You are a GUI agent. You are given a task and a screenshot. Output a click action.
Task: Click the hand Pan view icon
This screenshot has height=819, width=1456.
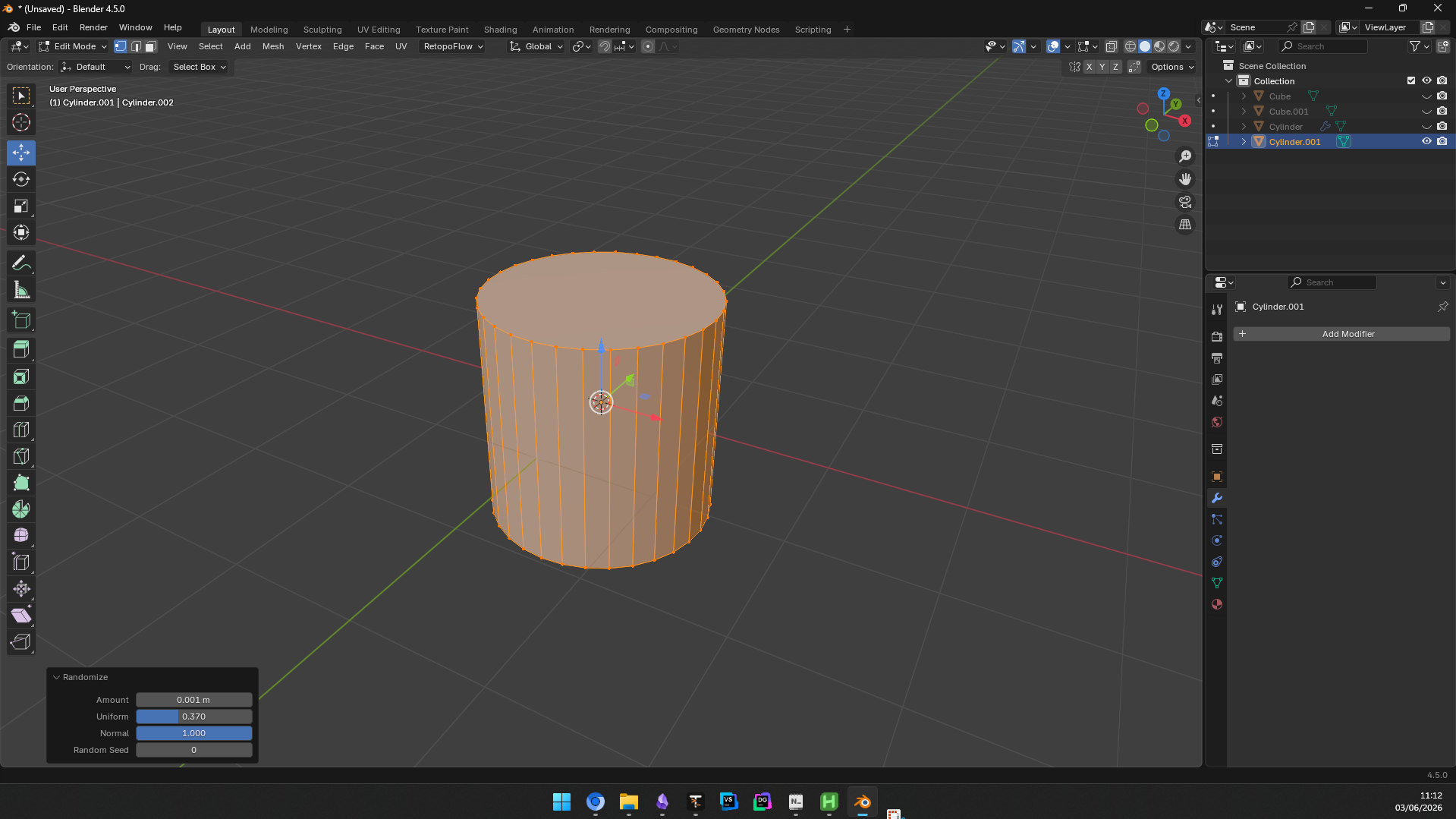[1185, 179]
